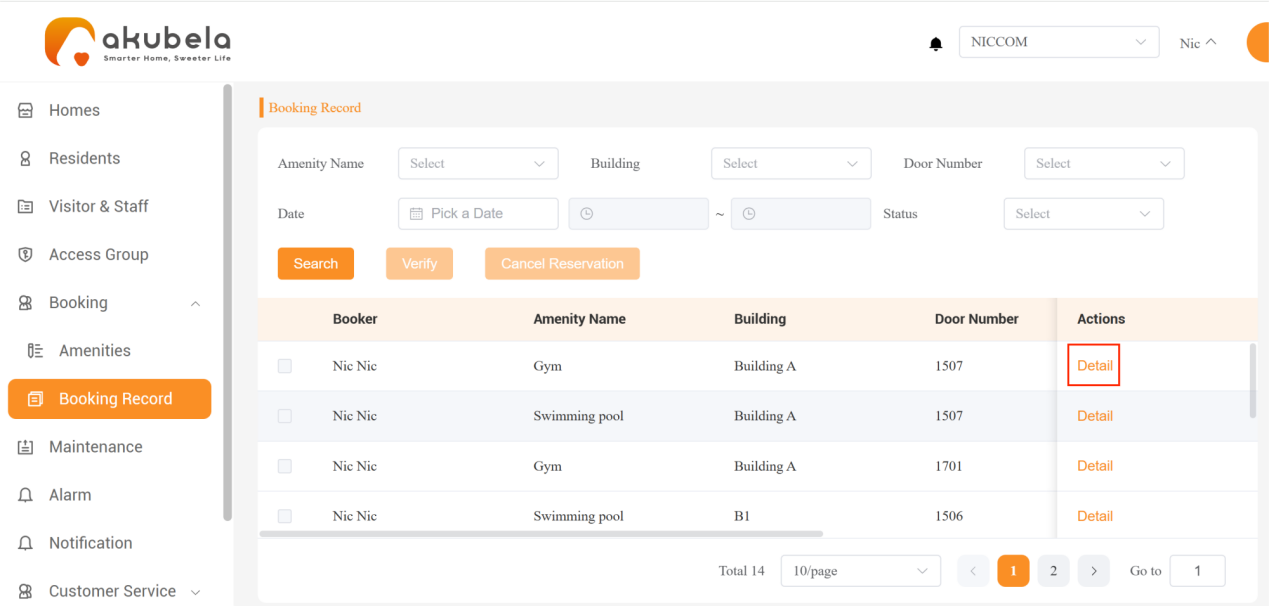Click the calendar icon in Date field
This screenshot has height=606, width=1269.
tap(417, 213)
